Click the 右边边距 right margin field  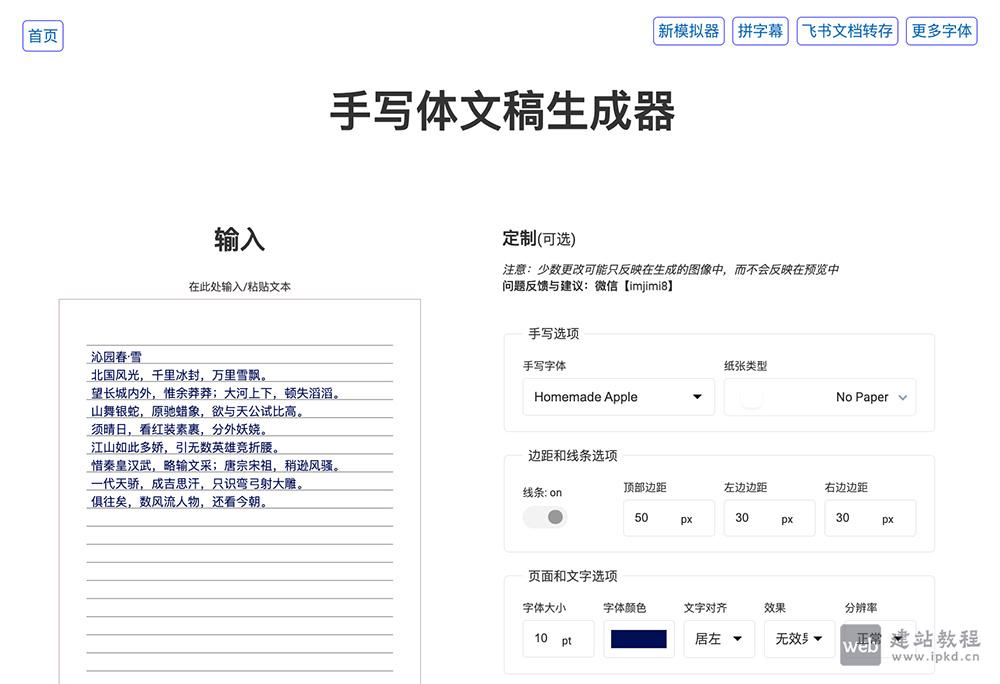pyautogui.click(x=869, y=517)
